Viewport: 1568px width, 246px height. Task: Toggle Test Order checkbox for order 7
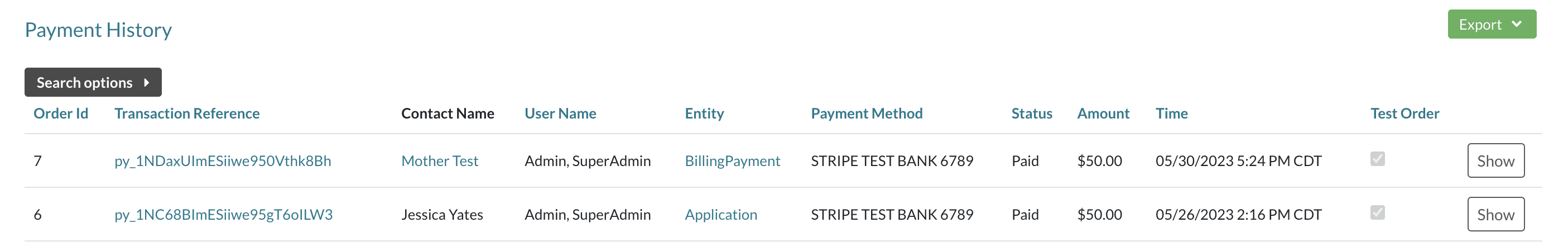click(1377, 159)
